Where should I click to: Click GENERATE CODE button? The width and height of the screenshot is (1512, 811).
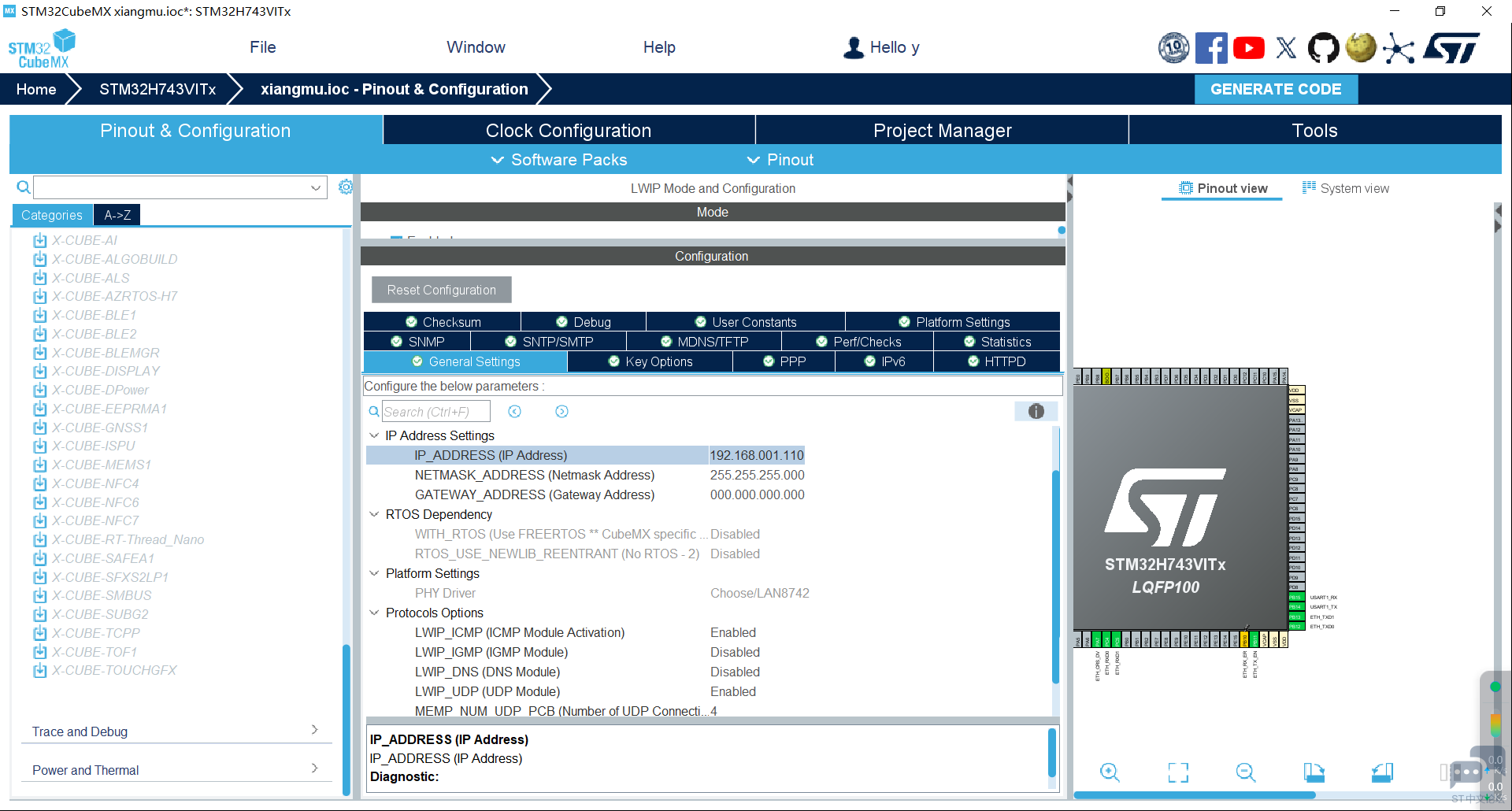(x=1276, y=89)
